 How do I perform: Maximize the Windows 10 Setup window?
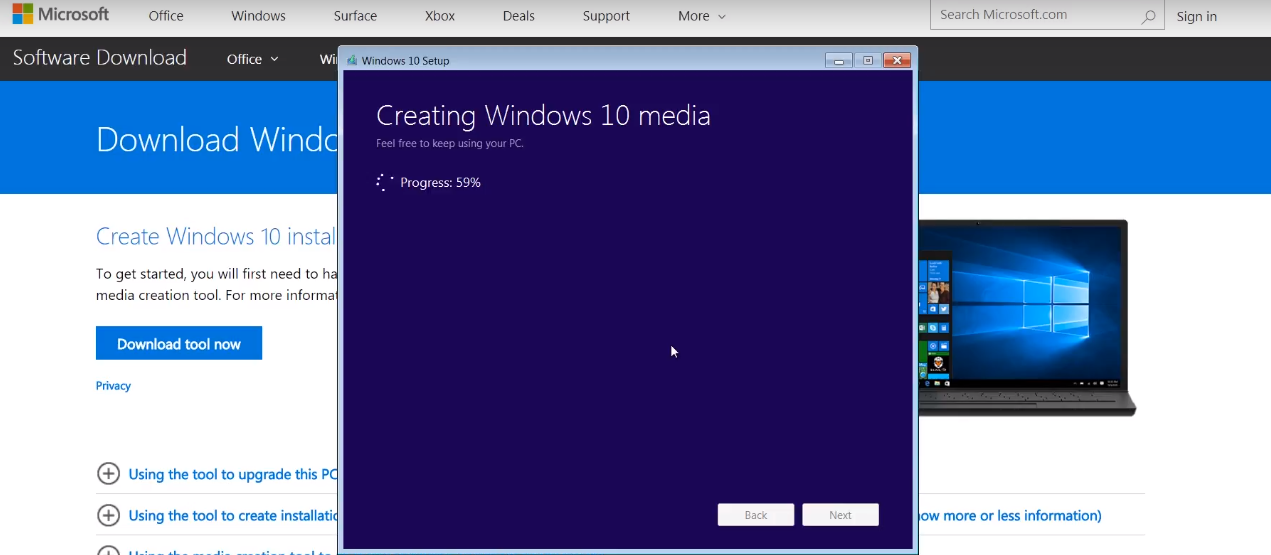coord(868,61)
